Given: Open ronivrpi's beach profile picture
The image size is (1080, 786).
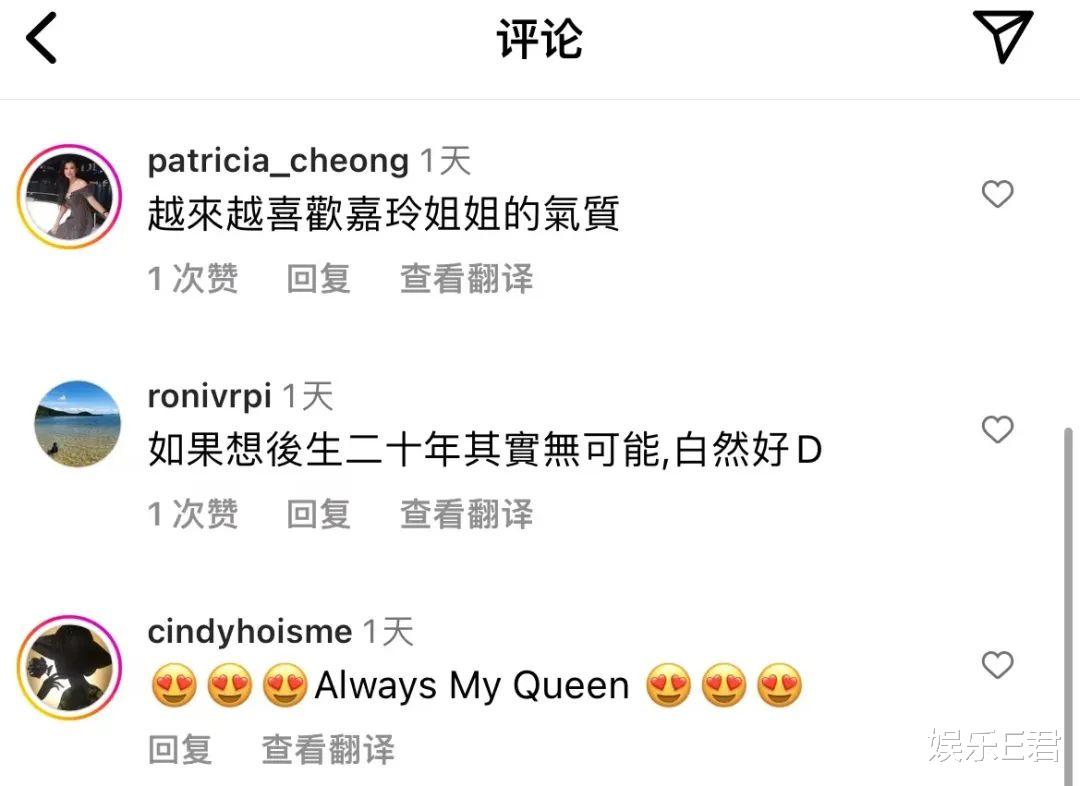Looking at the screenshot, I should (x=77, y=424).
